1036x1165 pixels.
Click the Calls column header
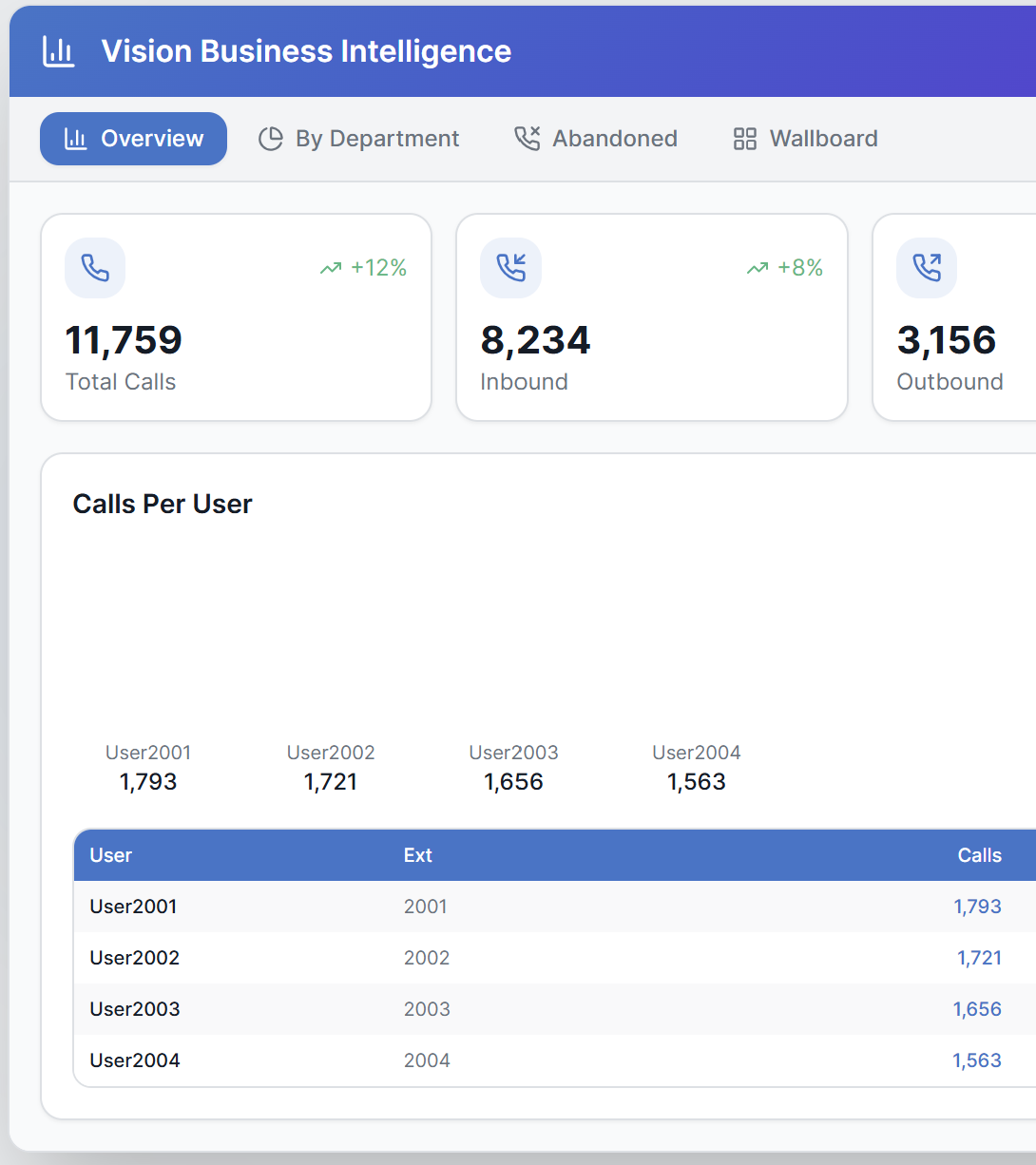tap(980, 855)
